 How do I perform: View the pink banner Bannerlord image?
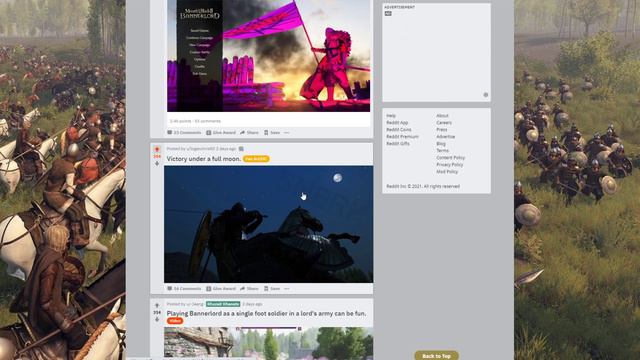pos(269,56)
